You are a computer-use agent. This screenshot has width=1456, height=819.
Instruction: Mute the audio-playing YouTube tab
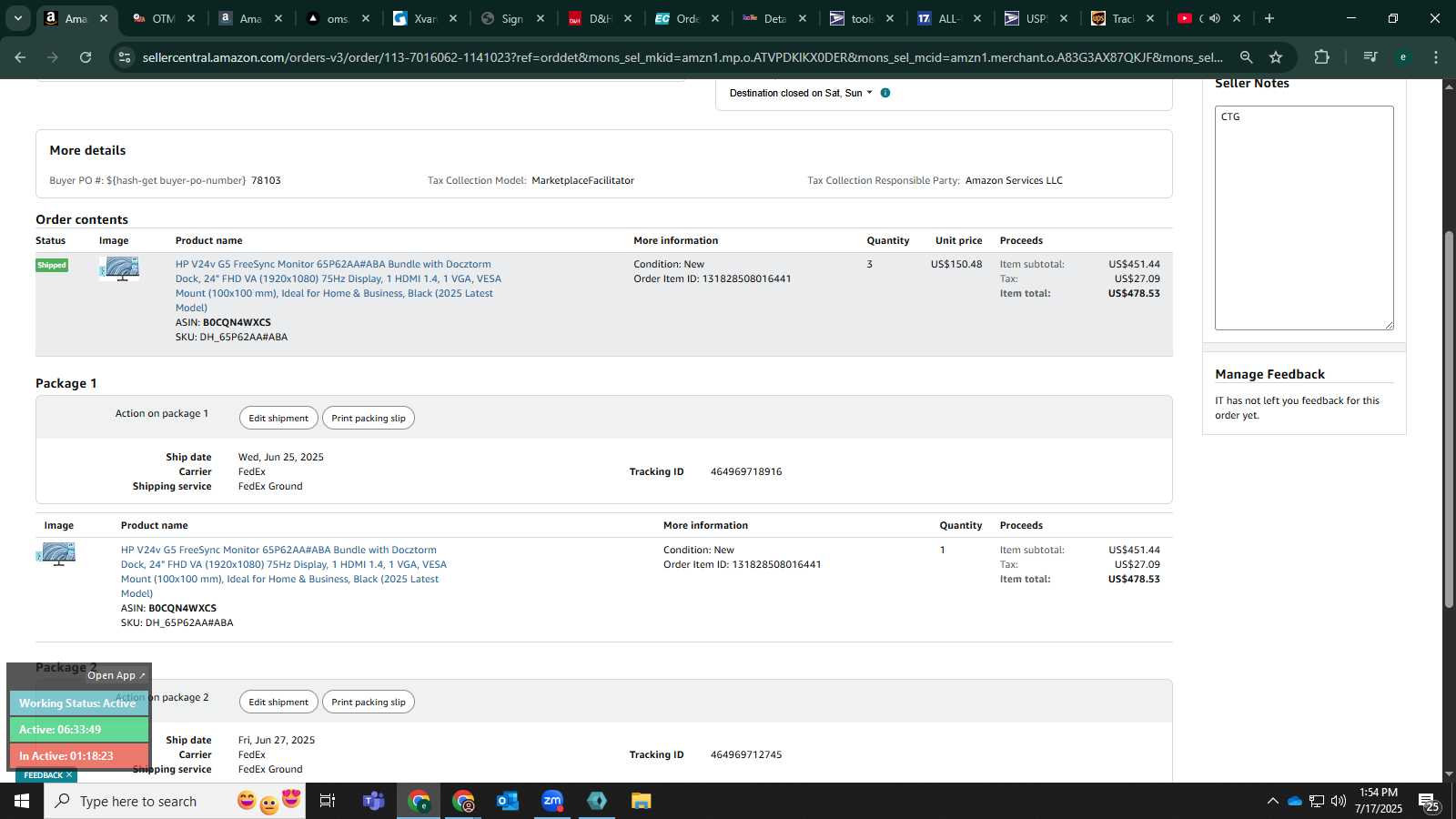(x=1215, y=18)
